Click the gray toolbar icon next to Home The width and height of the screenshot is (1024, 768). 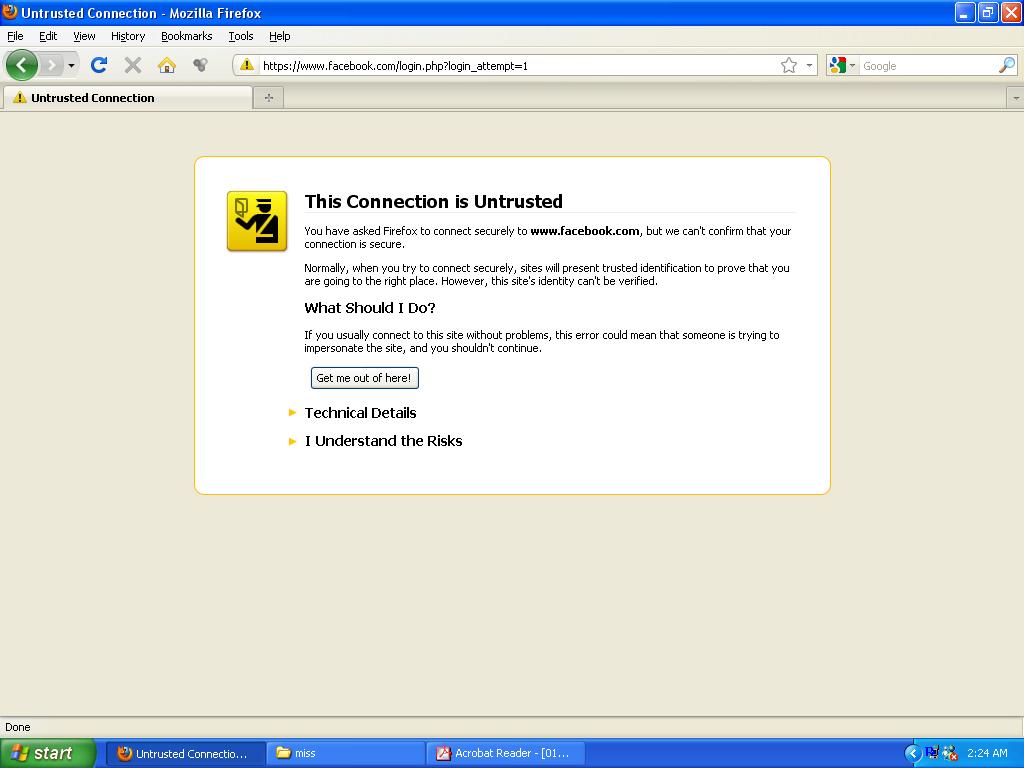(200, 65)
